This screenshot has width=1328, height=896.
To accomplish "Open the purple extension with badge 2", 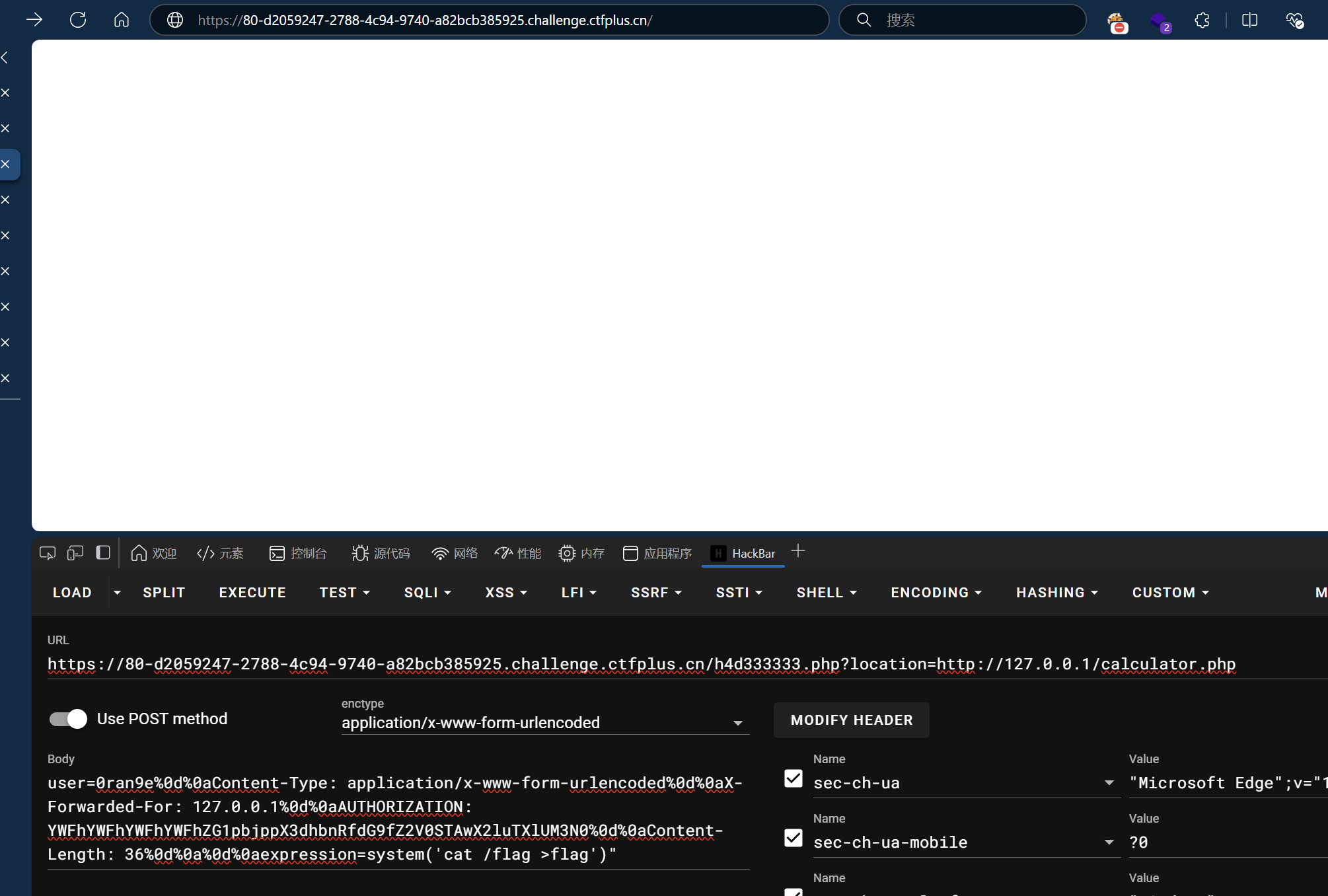I will tap(1160, 22).
